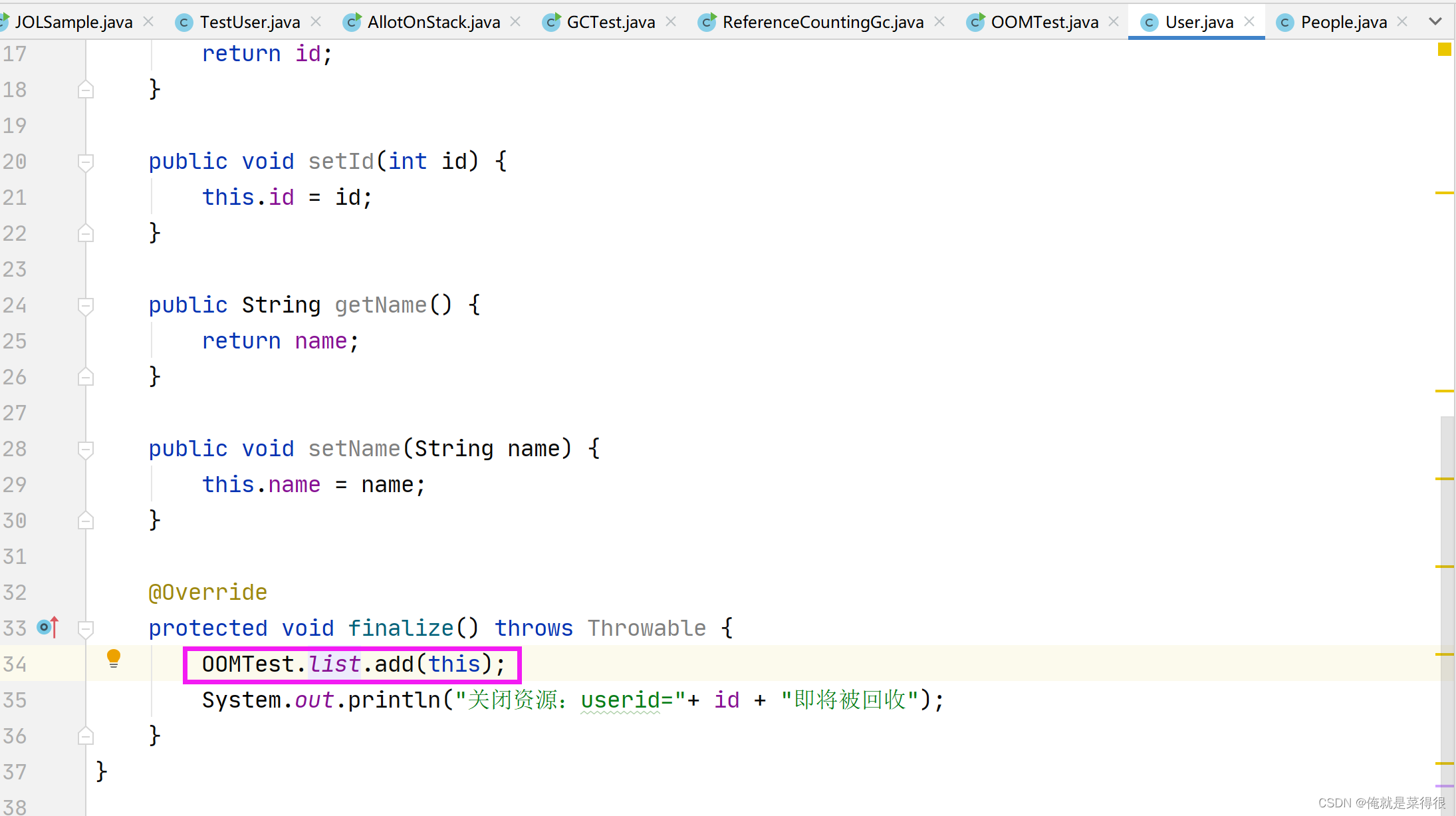Click the ReferenceCountingGc.java file icon

tap(707, 23)
